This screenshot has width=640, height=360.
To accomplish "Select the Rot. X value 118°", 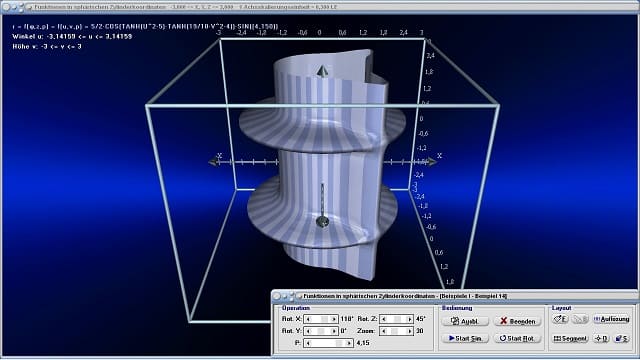I will click(x=347, y=319).
